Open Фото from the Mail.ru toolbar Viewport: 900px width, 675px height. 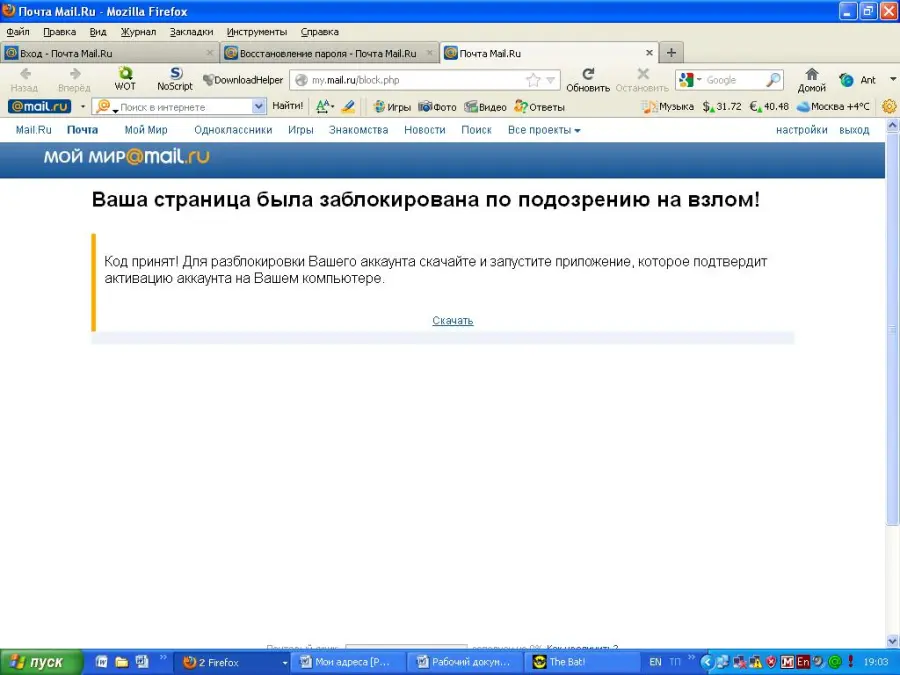point(437,107)
